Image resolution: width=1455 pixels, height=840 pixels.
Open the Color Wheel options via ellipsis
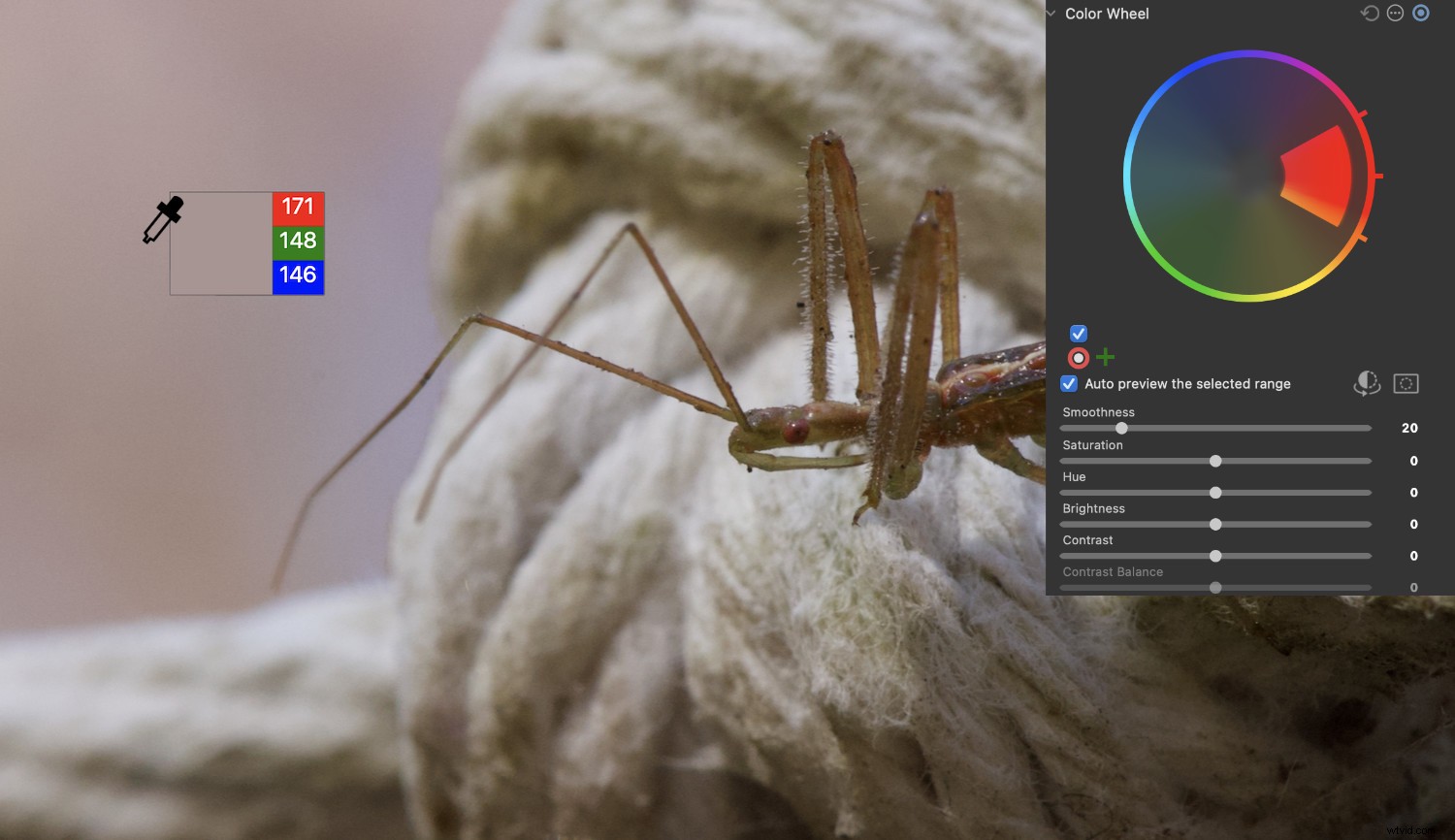pyautogui.click(x=1395, y=13)
